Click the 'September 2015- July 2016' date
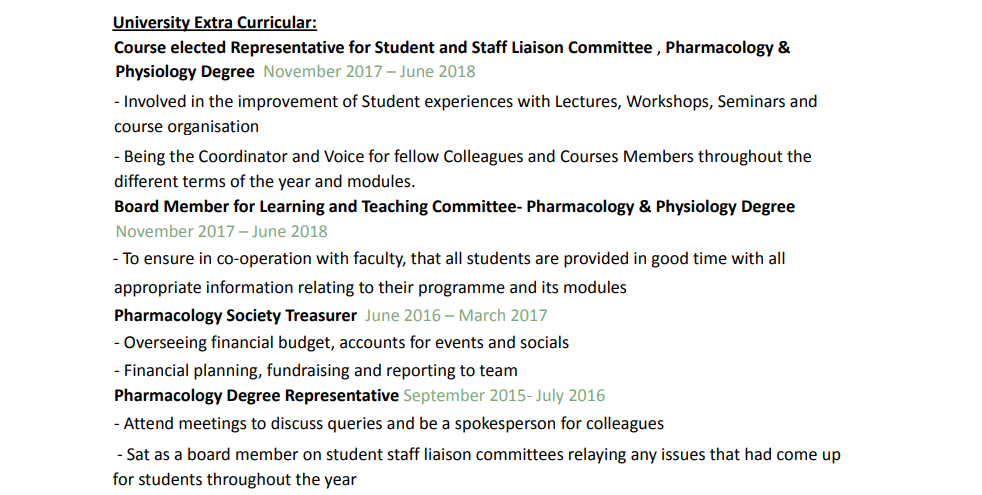 (504, 395)
